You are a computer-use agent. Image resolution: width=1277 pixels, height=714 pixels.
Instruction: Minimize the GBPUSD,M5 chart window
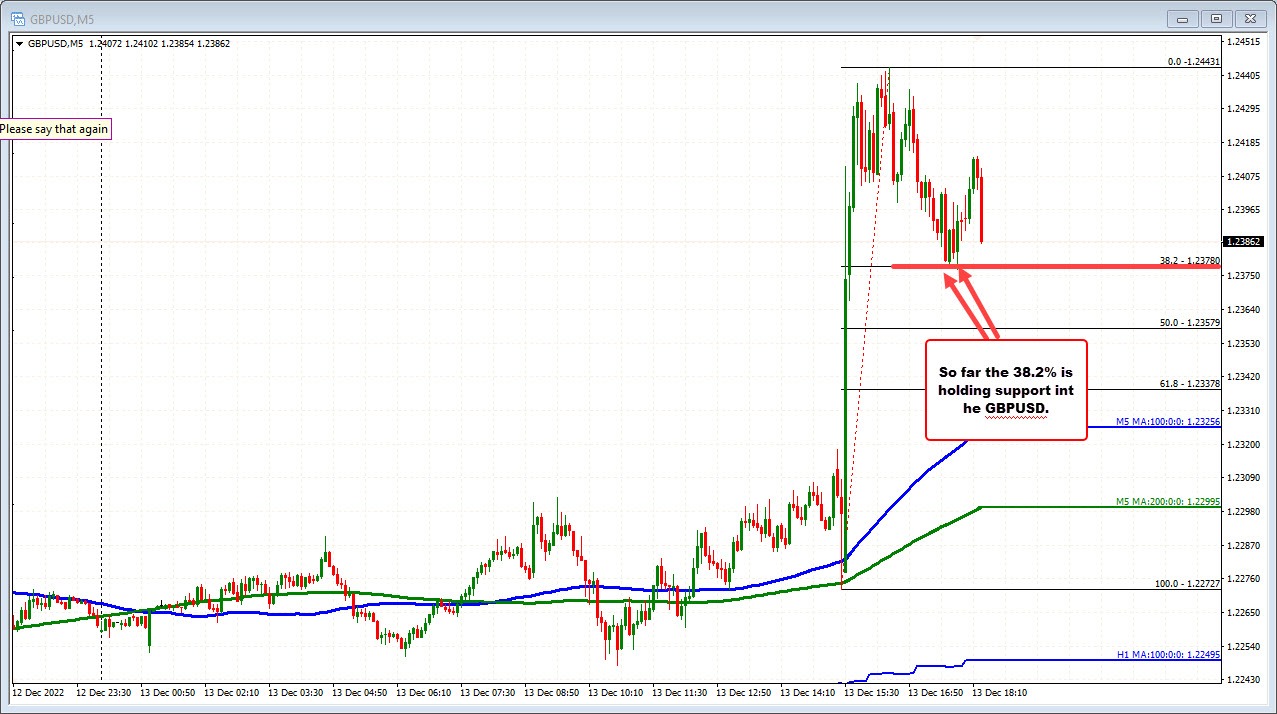point(1185,17)
